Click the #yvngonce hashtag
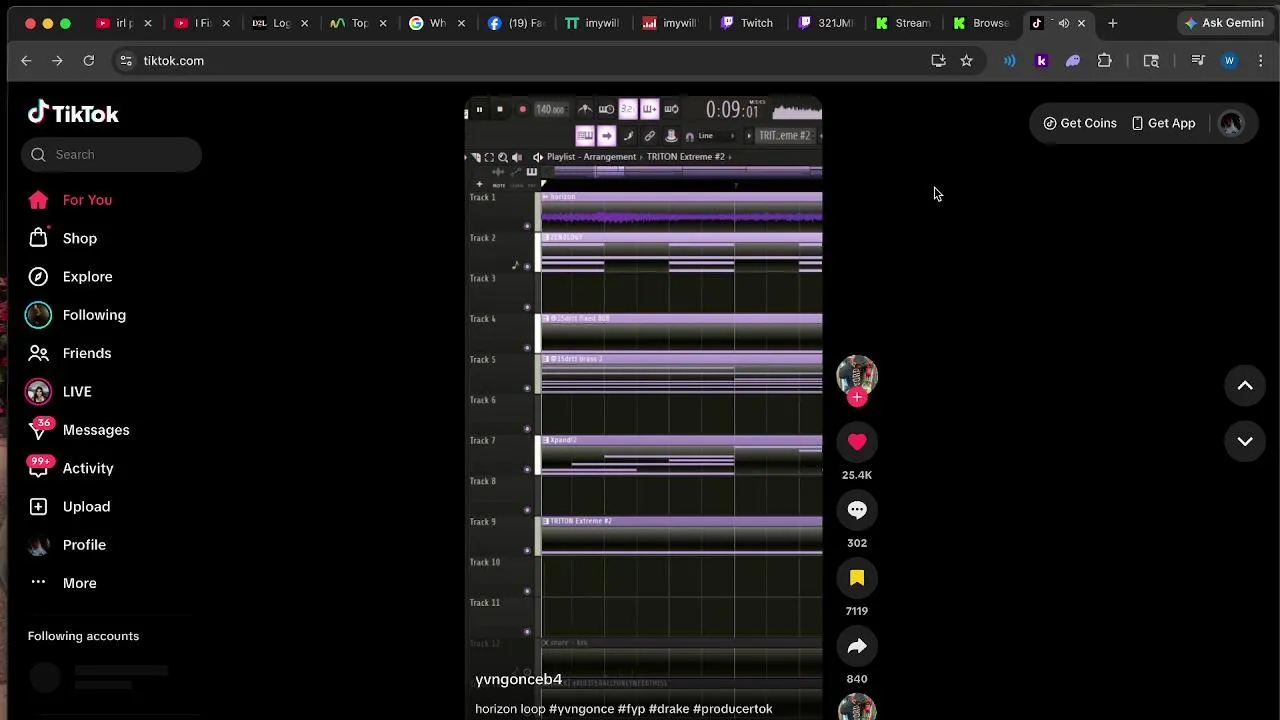1280x720 pixels. pos(581,709)
